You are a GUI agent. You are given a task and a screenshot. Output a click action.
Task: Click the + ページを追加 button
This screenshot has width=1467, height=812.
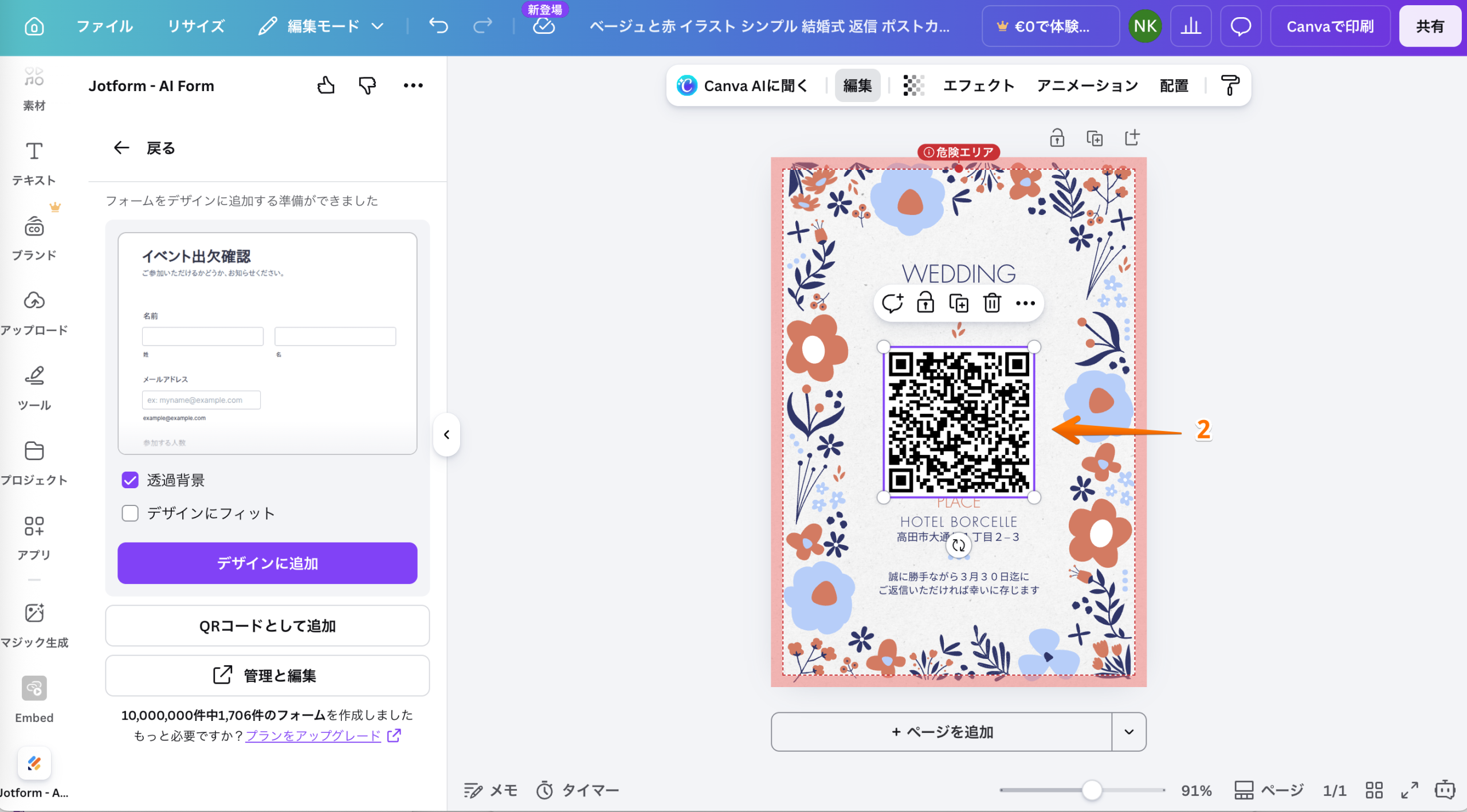pos(942,732)
